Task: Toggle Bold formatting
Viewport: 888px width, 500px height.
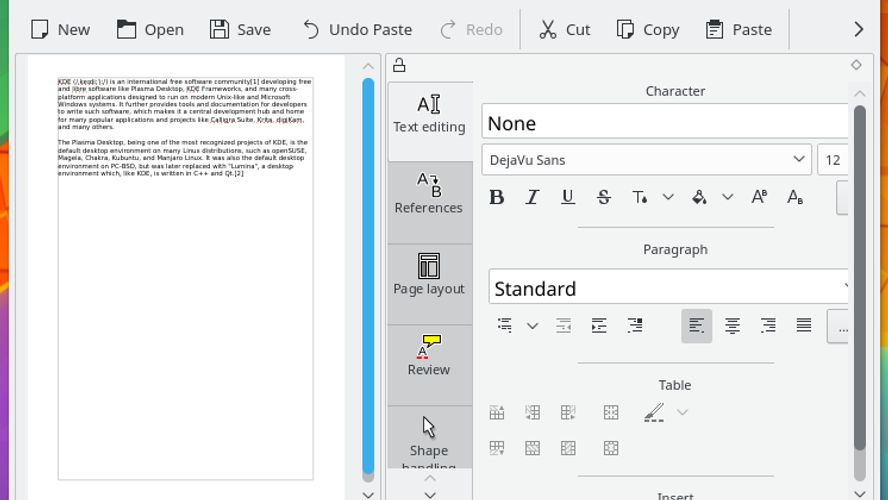Action: [x=497, y=197]
